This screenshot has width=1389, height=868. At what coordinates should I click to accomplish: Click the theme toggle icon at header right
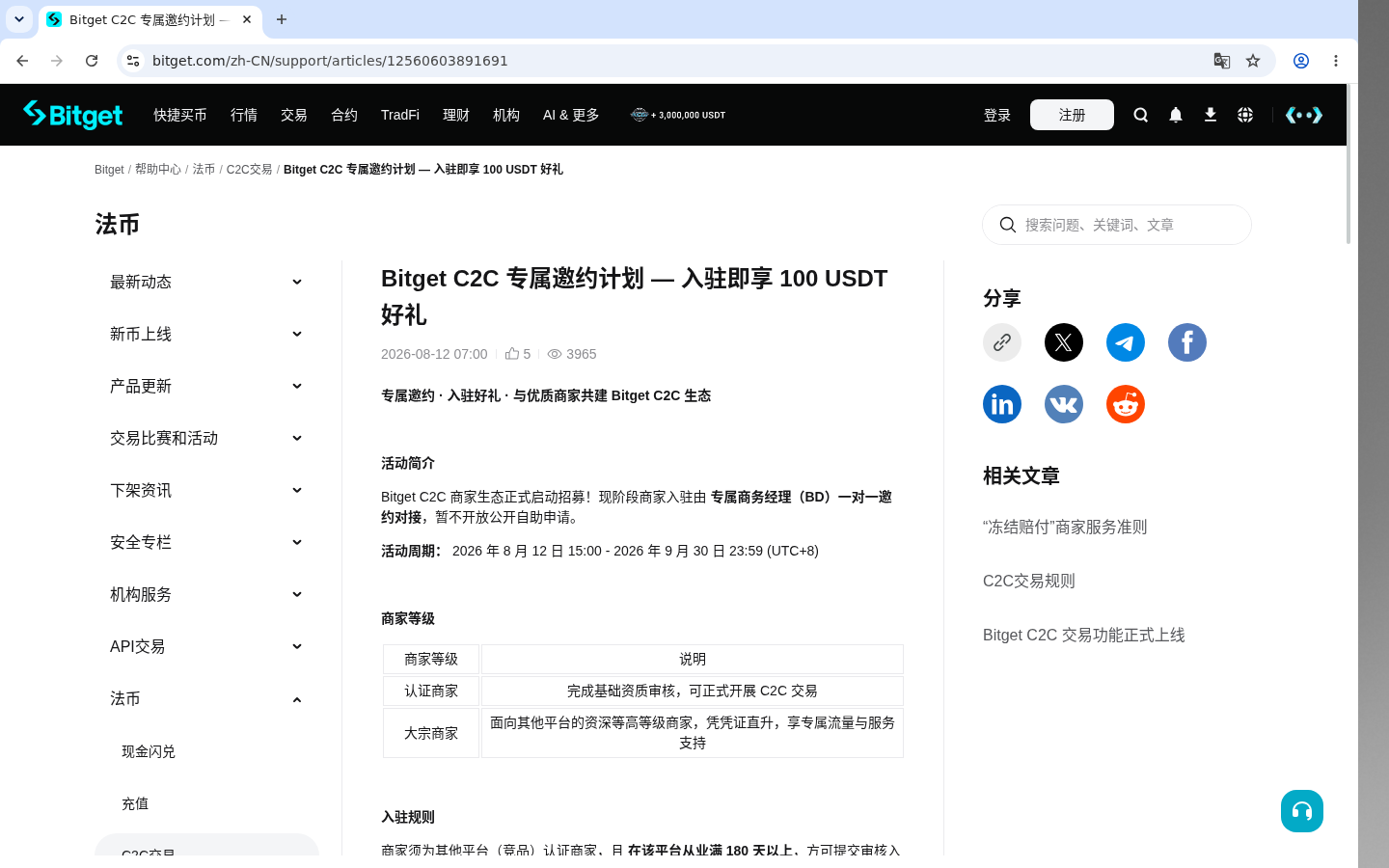pos(1304,115)
